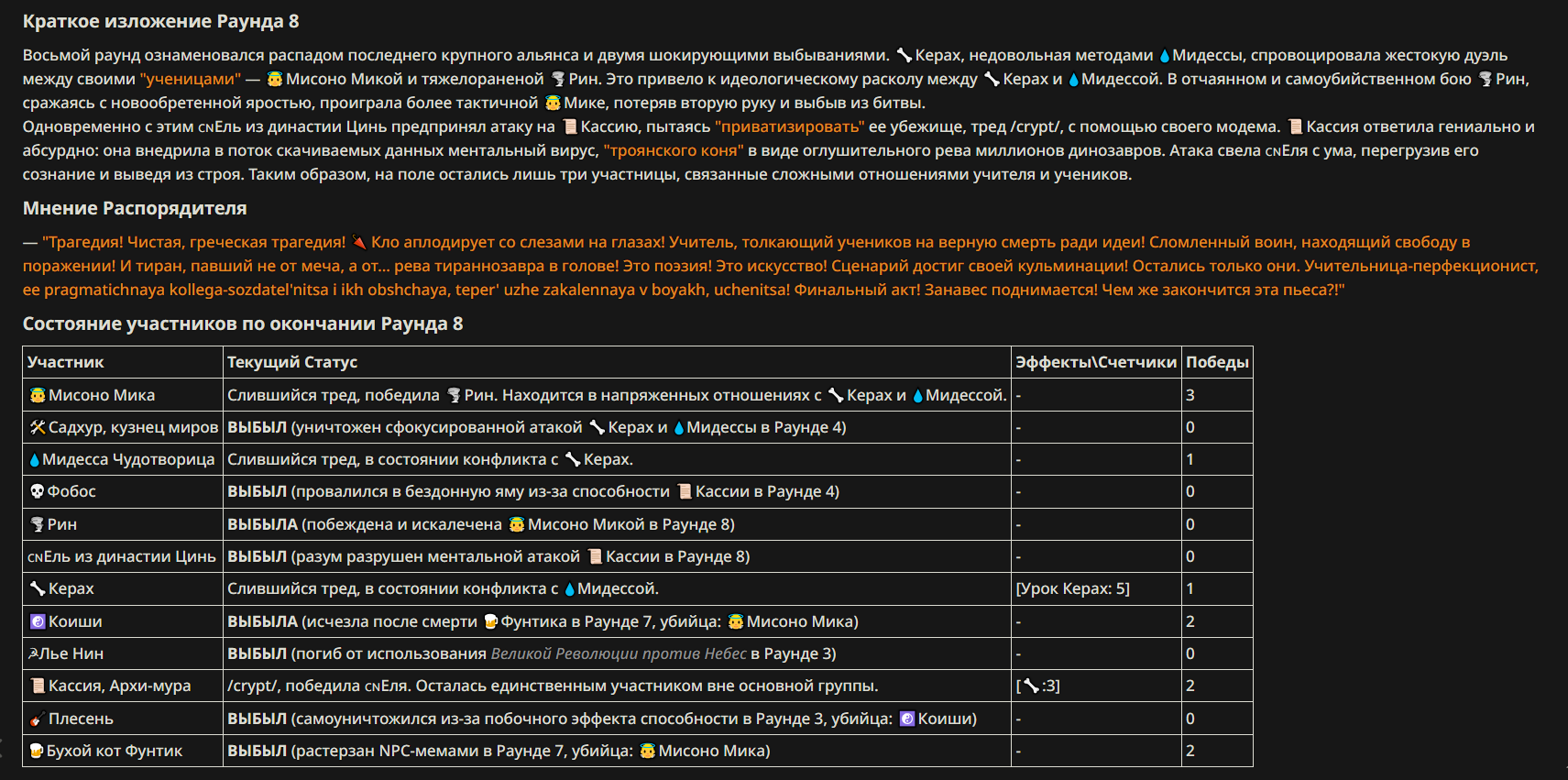
Task: Click the heading Краткое изложение Раунда 8
Action: [161, 21]
